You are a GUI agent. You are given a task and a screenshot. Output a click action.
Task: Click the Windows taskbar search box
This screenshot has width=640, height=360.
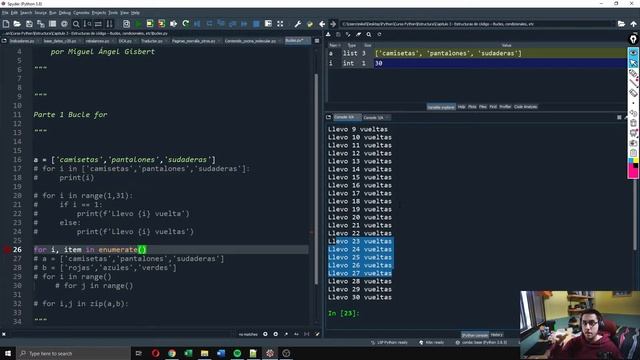[73, 353]
